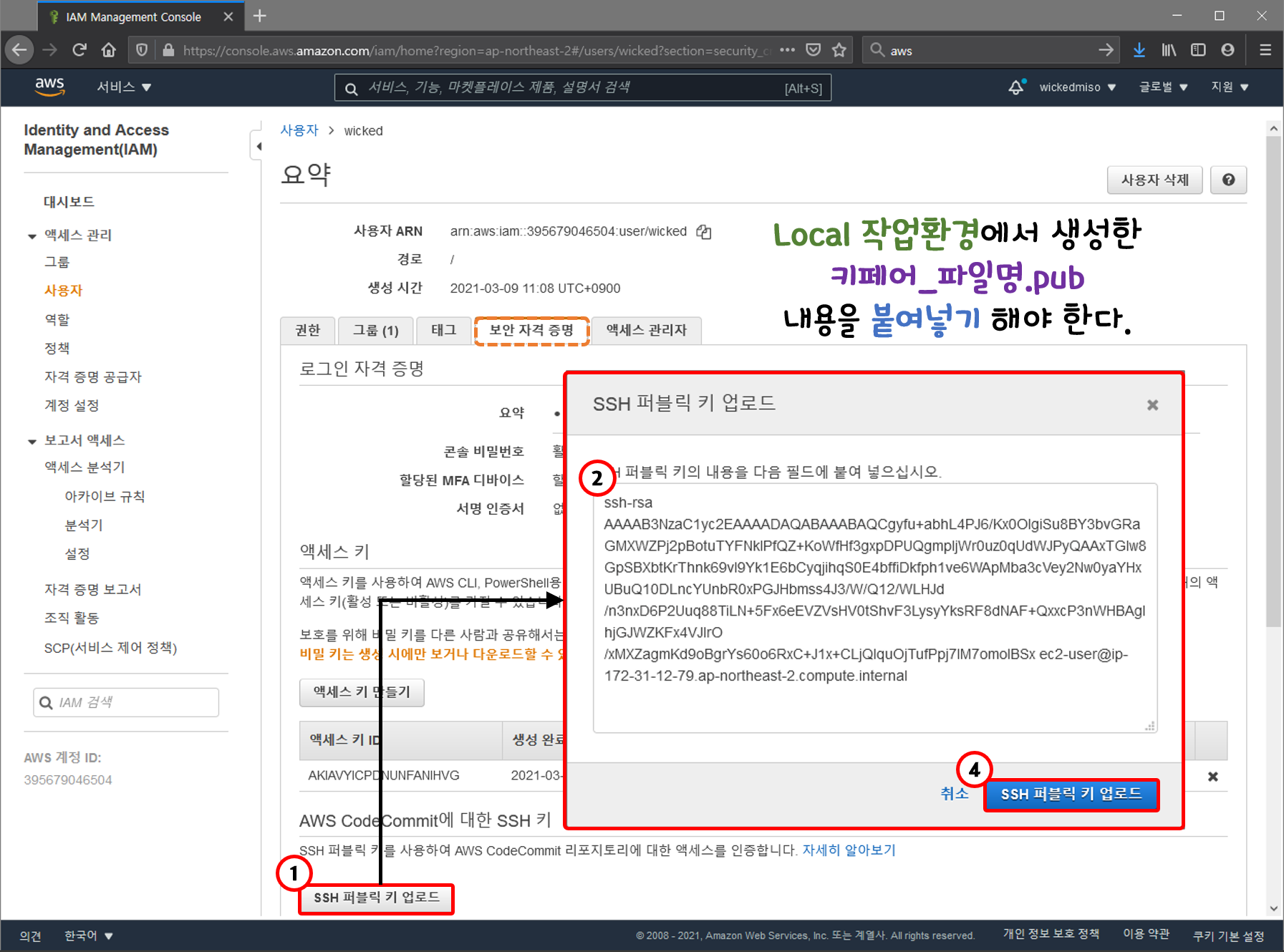Click the AWS logo home icon
1284x952 pixels.
pyautogui.click(x=49, y=87)
